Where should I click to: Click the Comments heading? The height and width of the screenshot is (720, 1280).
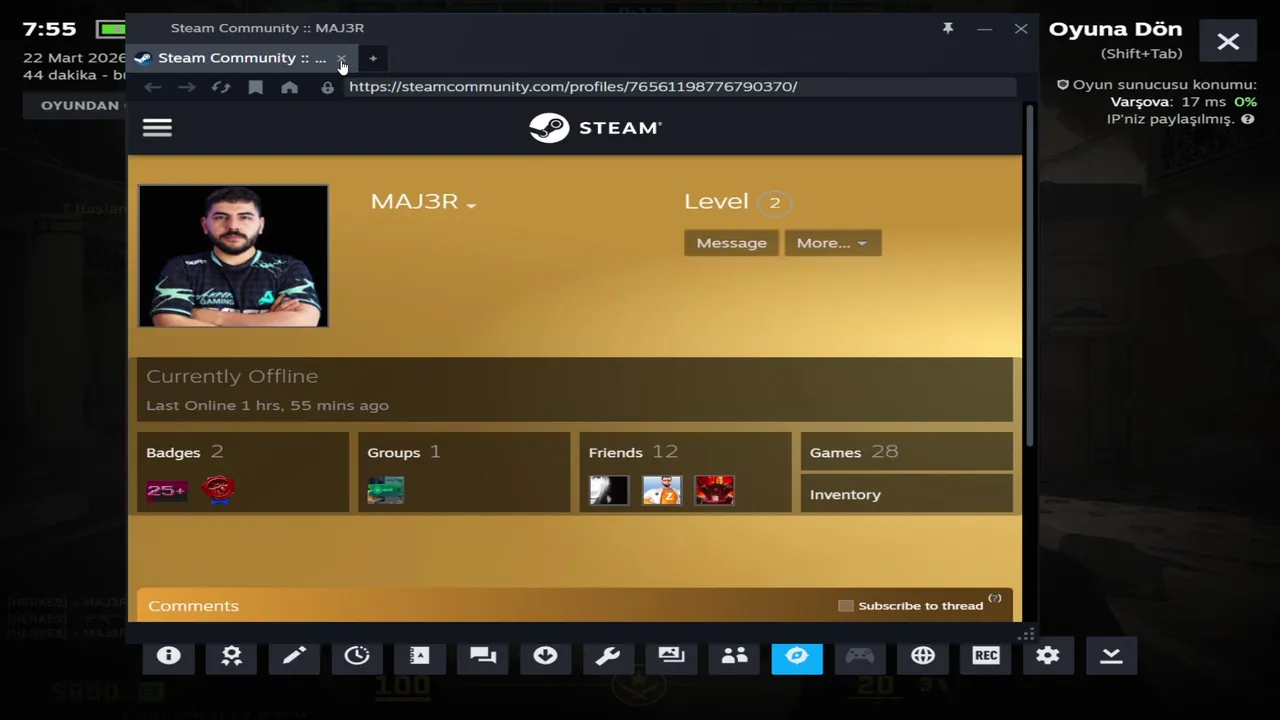[x=193, y=606]
